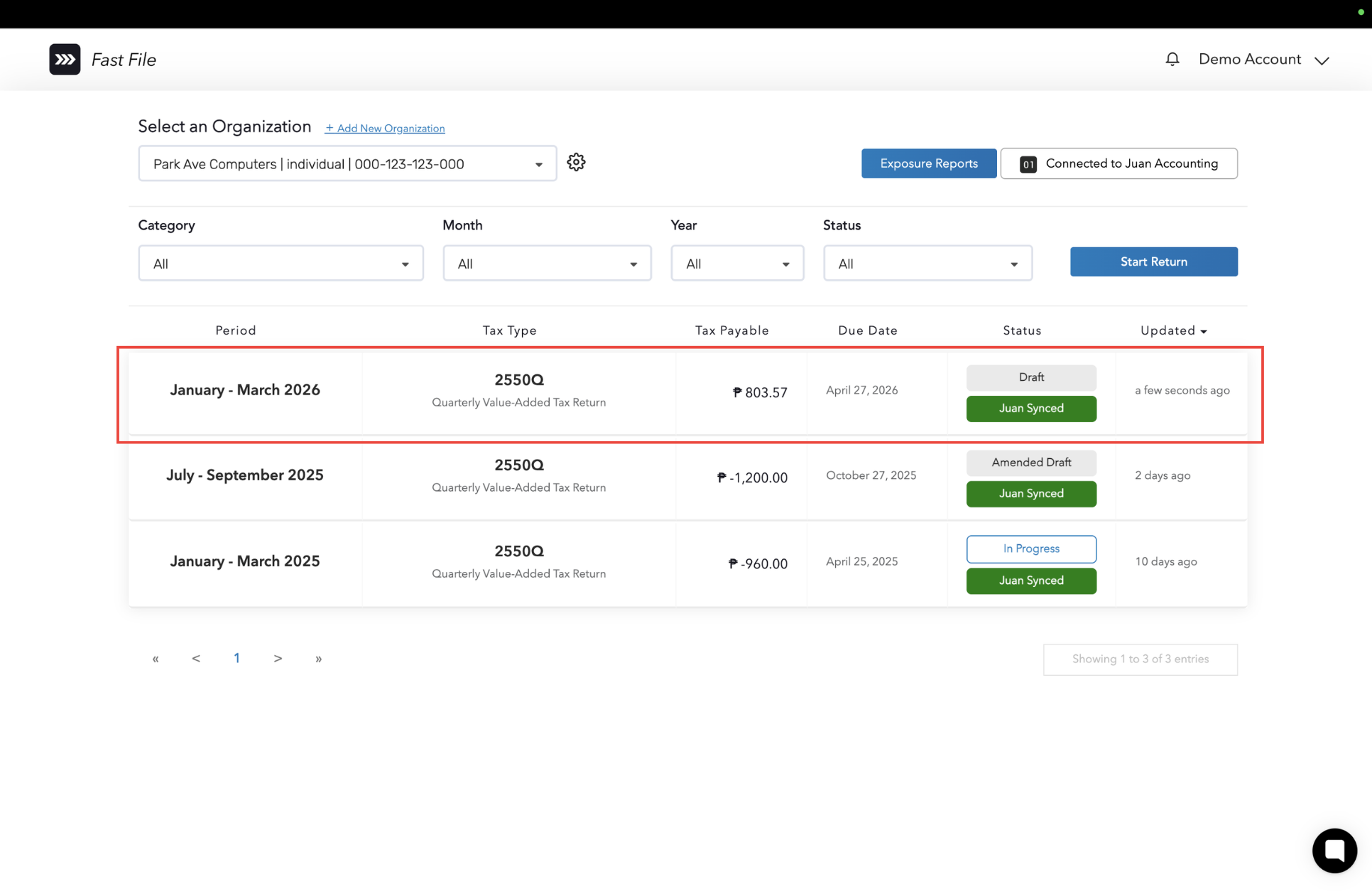Go to the first page arrow

click(x=156, y=659)
